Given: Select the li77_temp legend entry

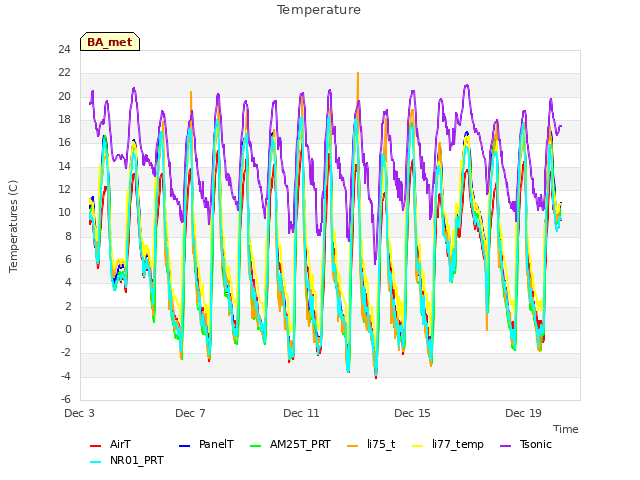Looking at the screenshot, I should coord(448,444).
